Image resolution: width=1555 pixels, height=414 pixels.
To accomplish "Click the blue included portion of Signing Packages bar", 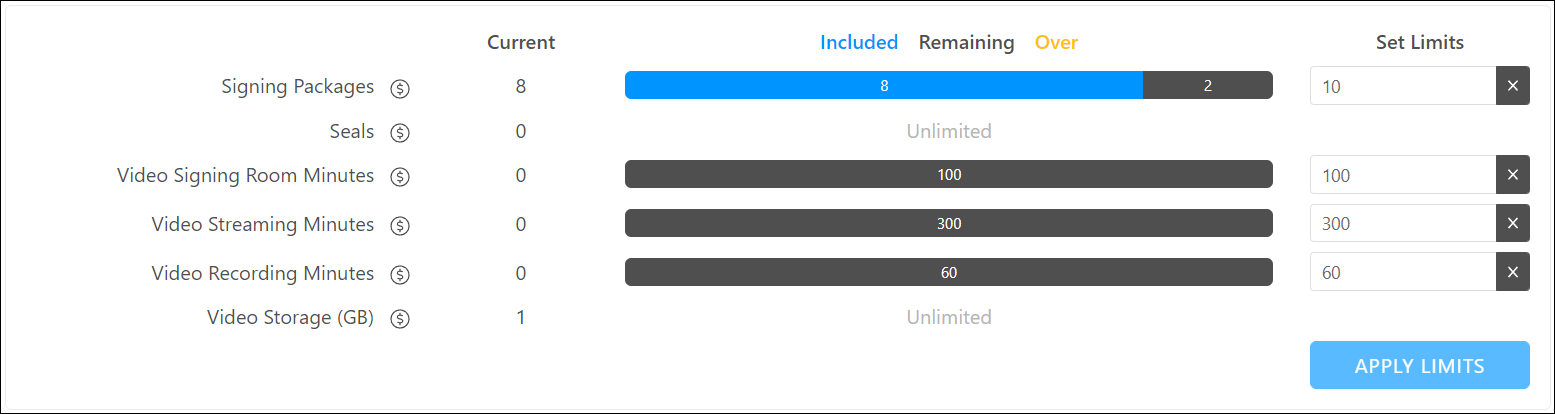I will click(x=883, y=86).
